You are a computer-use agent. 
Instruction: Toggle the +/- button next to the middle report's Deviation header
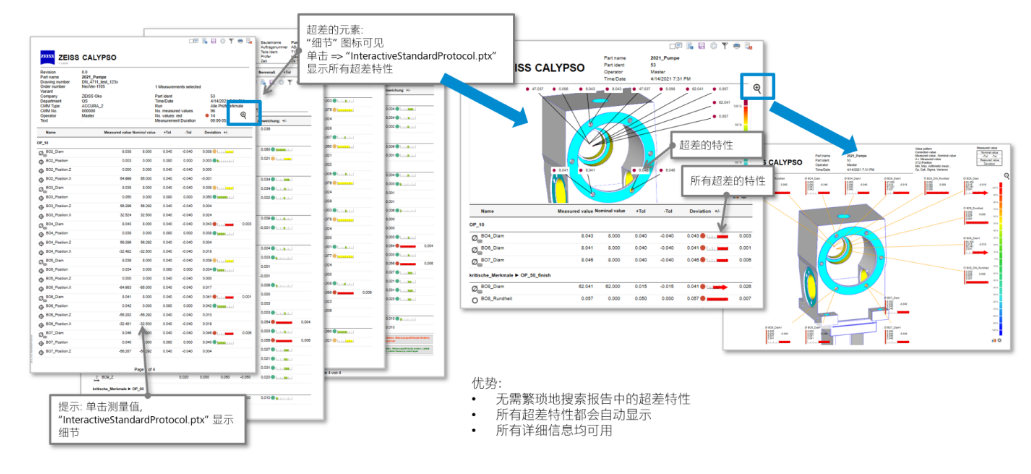(x=717, y=211)
